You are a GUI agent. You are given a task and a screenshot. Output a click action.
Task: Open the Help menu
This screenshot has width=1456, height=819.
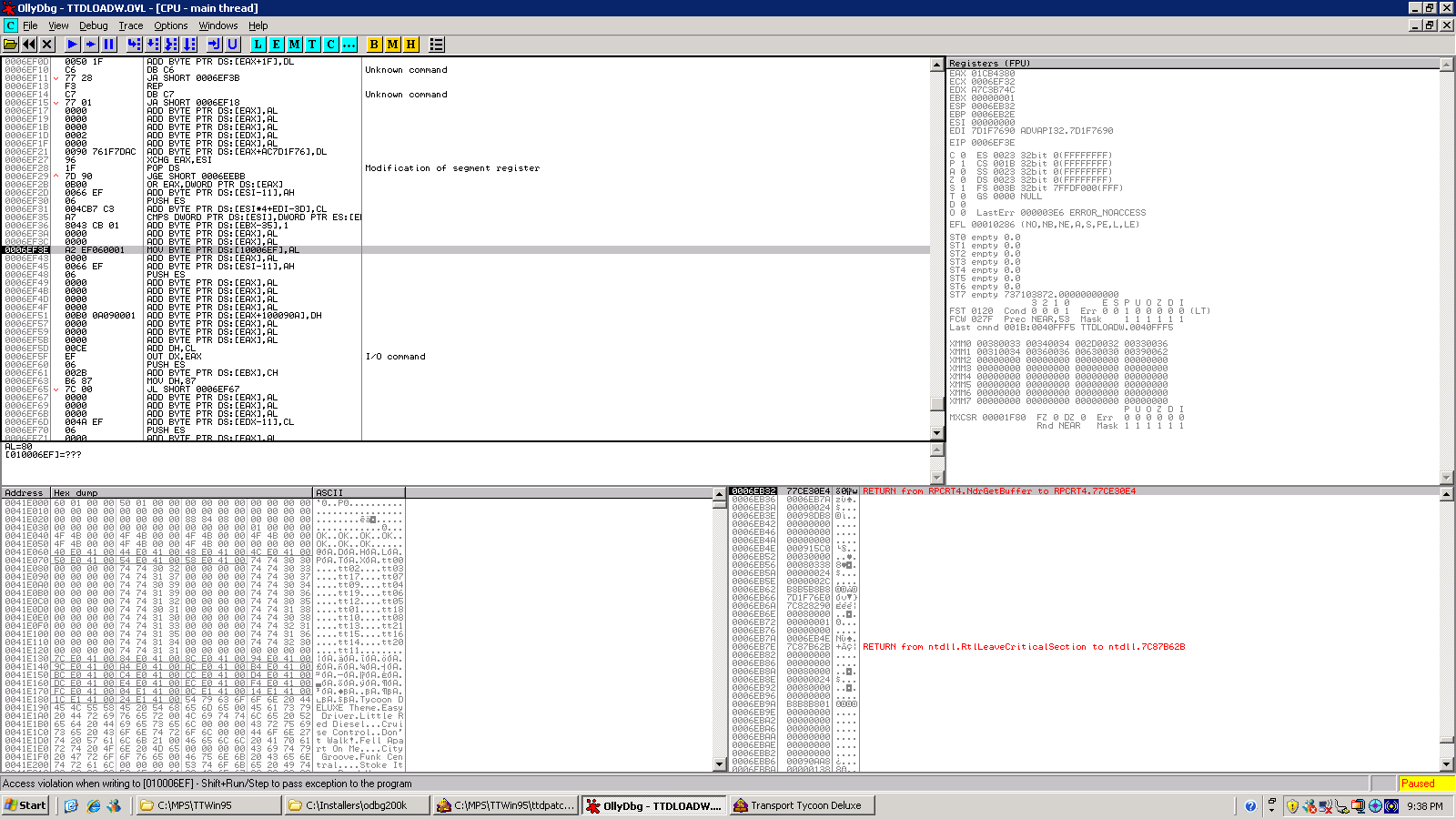click(x=258, y=25)
